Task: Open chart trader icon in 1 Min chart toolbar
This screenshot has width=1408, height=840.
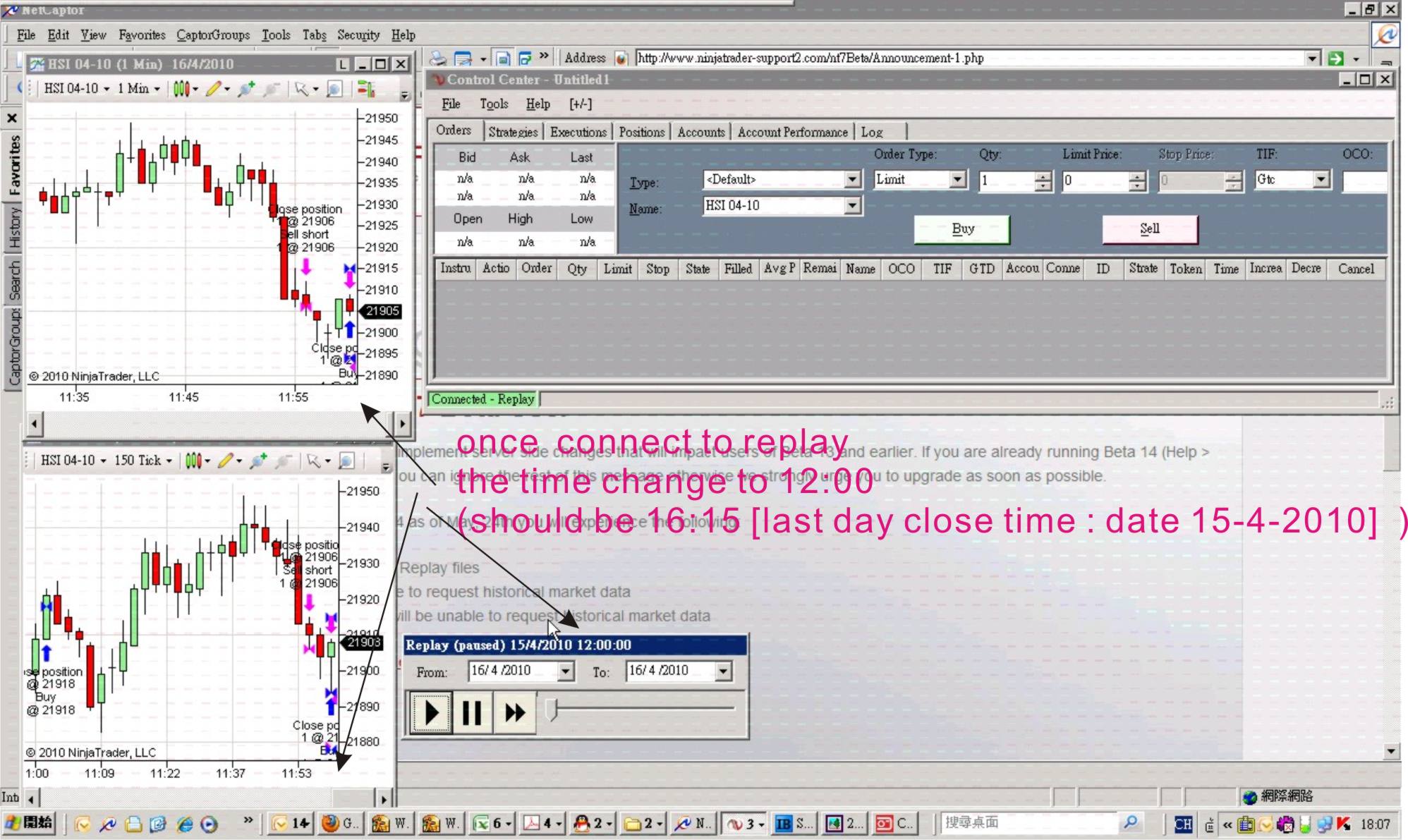Action: 366,89
